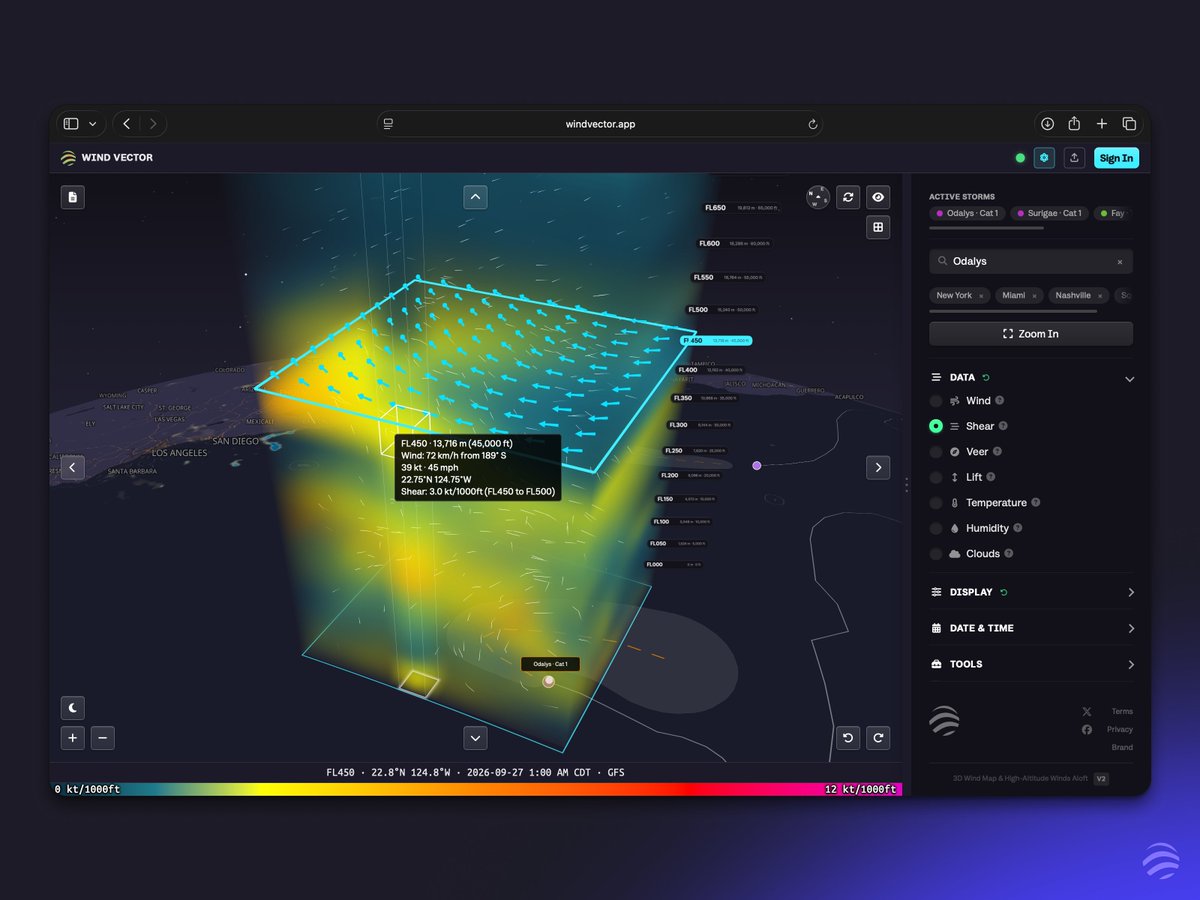Open the Terms link

[x=1122, y=712]
